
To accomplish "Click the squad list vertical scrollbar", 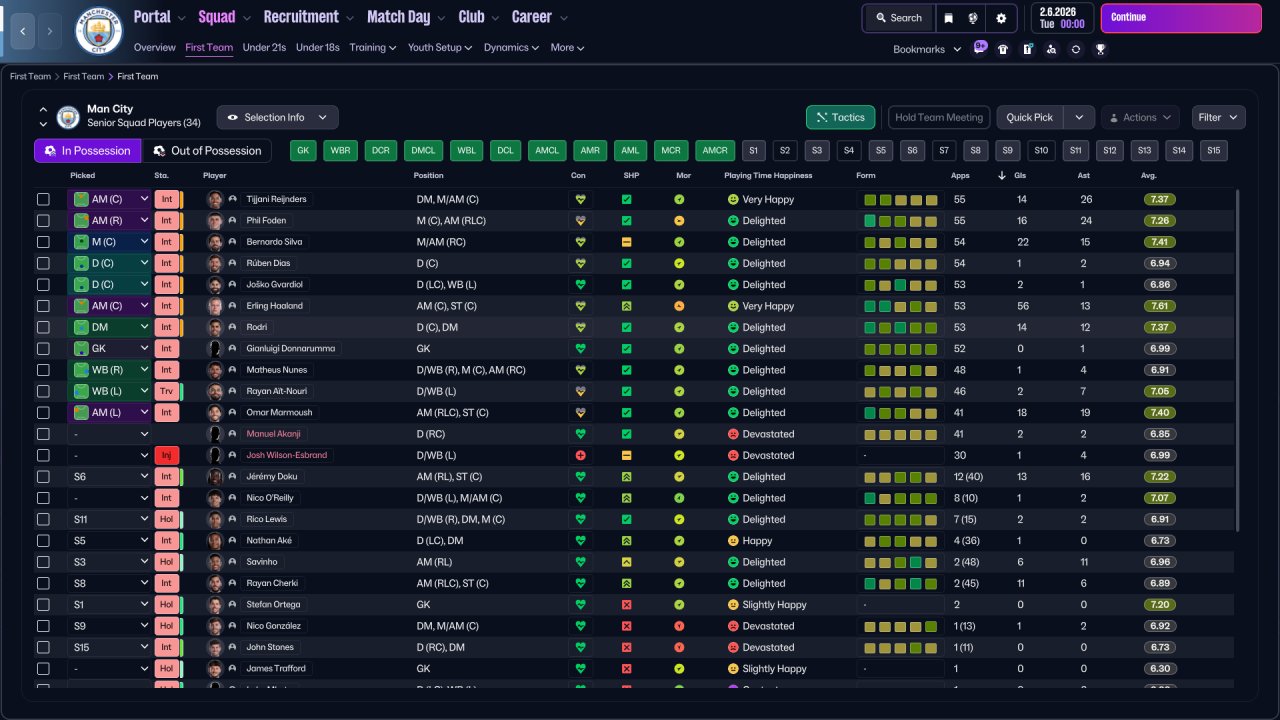I will pyautogui.click(x=1237, y=360).
